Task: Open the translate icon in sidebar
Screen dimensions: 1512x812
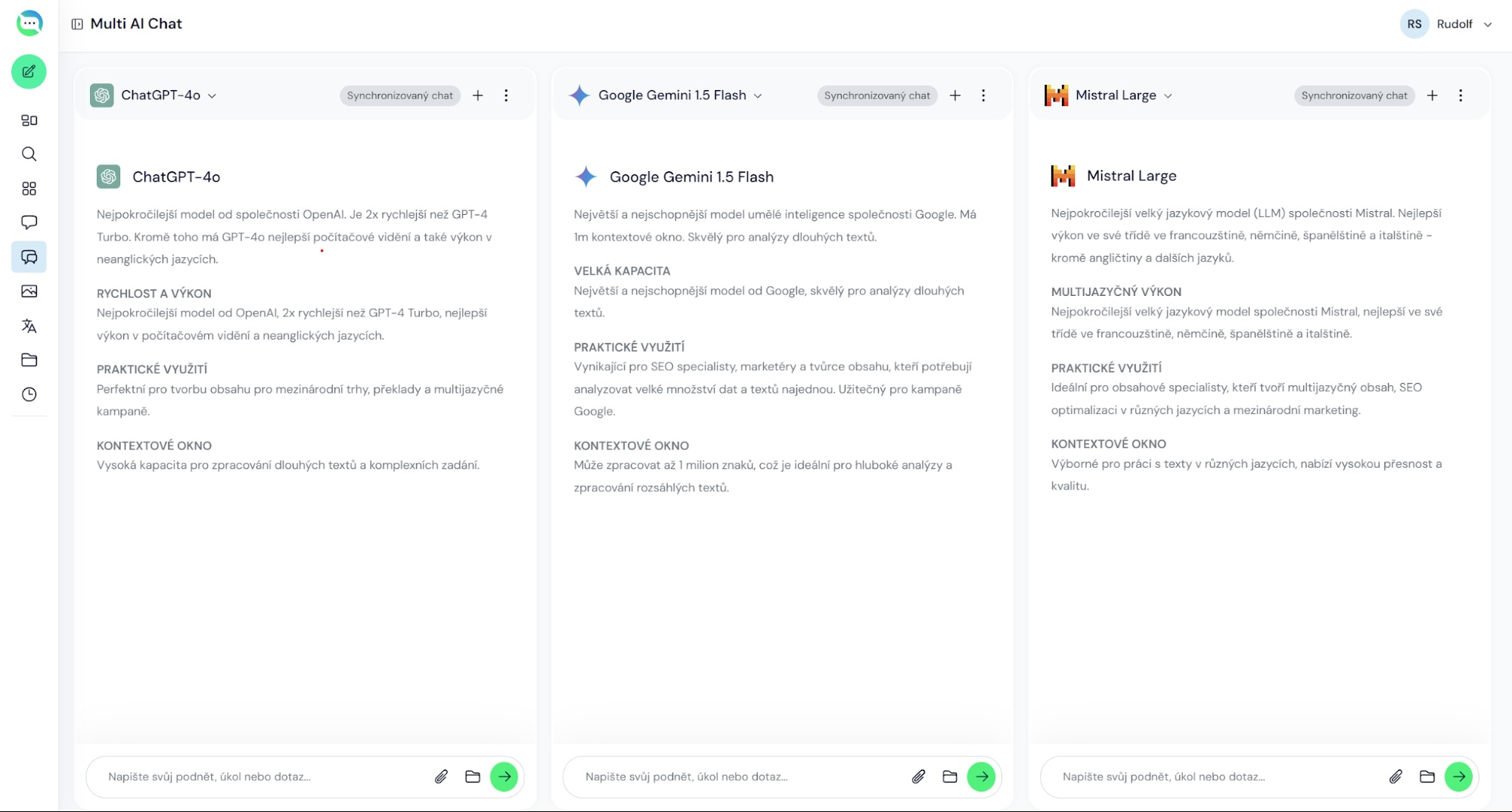Action: pos(29,325)
